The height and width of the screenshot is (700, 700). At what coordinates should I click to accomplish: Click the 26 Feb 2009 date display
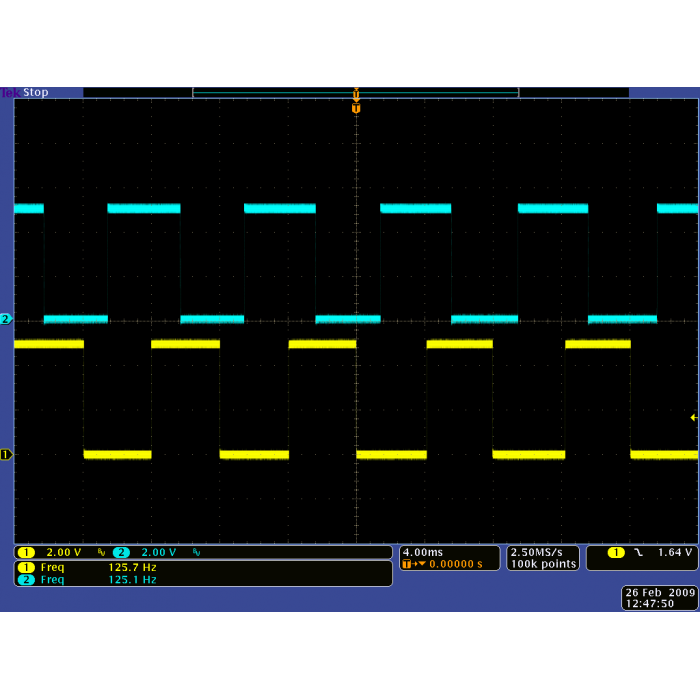660,592
